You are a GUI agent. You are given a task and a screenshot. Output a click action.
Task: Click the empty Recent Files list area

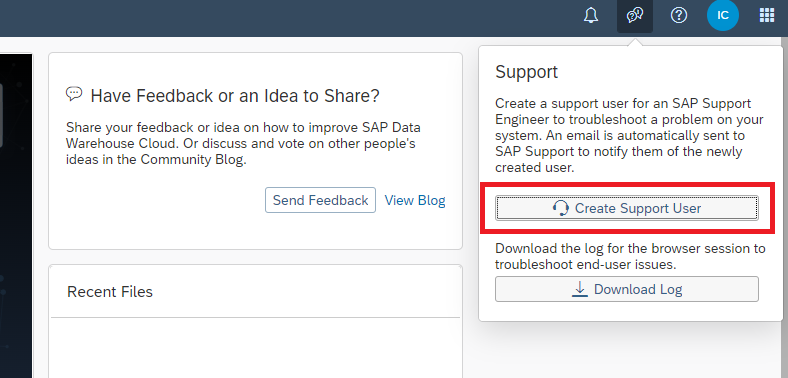click(255, 348)
